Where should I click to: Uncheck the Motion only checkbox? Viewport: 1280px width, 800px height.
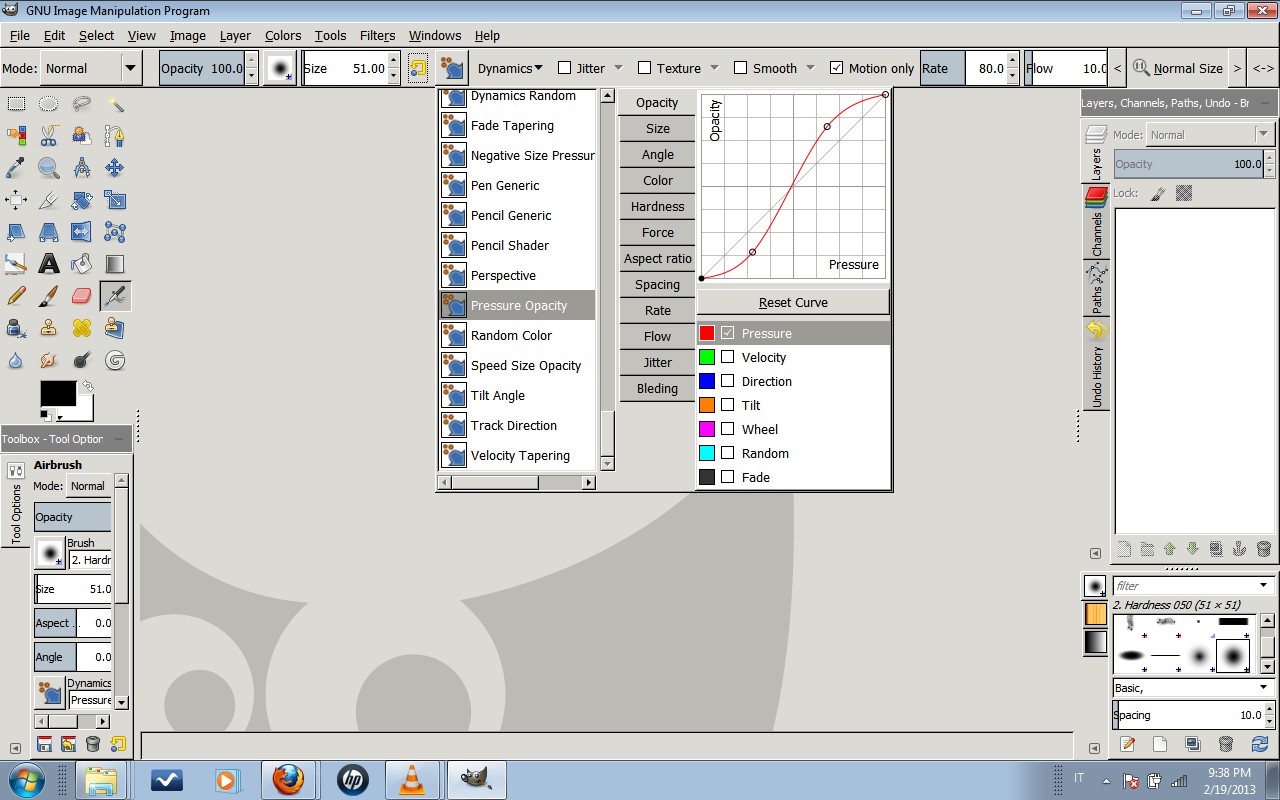pos(836,68)
